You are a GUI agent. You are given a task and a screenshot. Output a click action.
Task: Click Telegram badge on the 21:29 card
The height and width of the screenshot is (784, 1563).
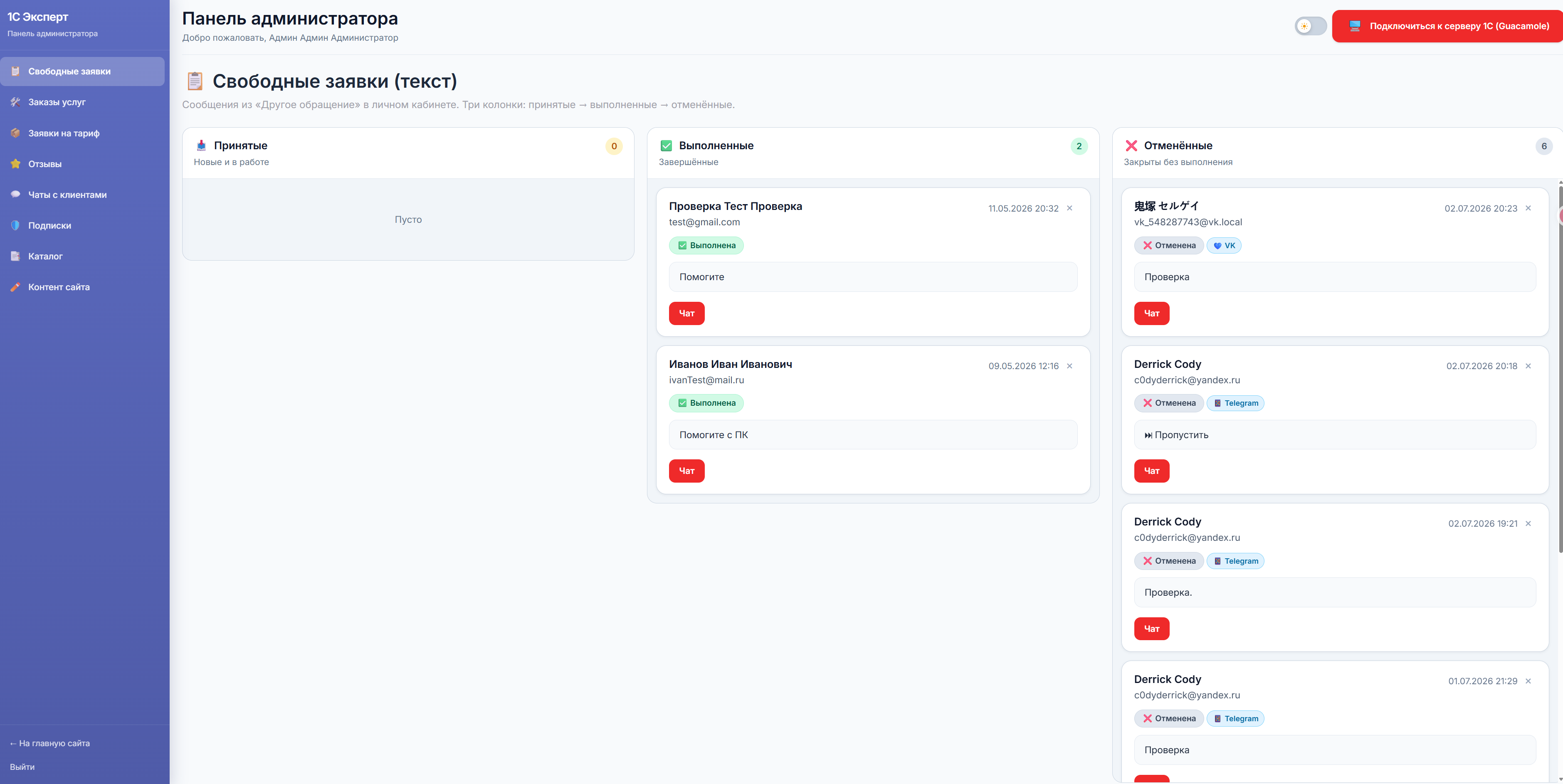tap(1235, 718)
